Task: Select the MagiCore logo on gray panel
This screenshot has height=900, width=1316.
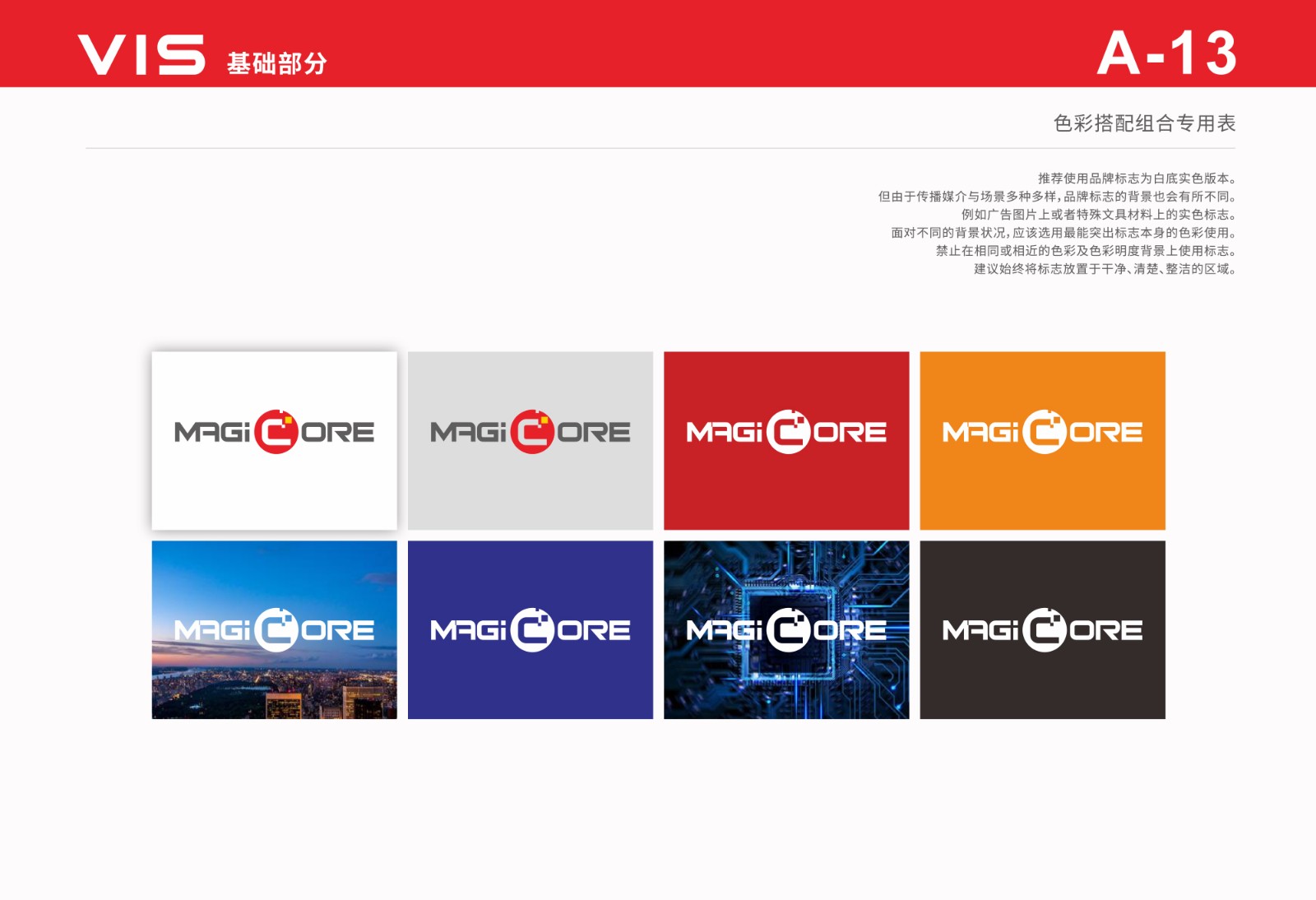Action: tap(531, 429)
